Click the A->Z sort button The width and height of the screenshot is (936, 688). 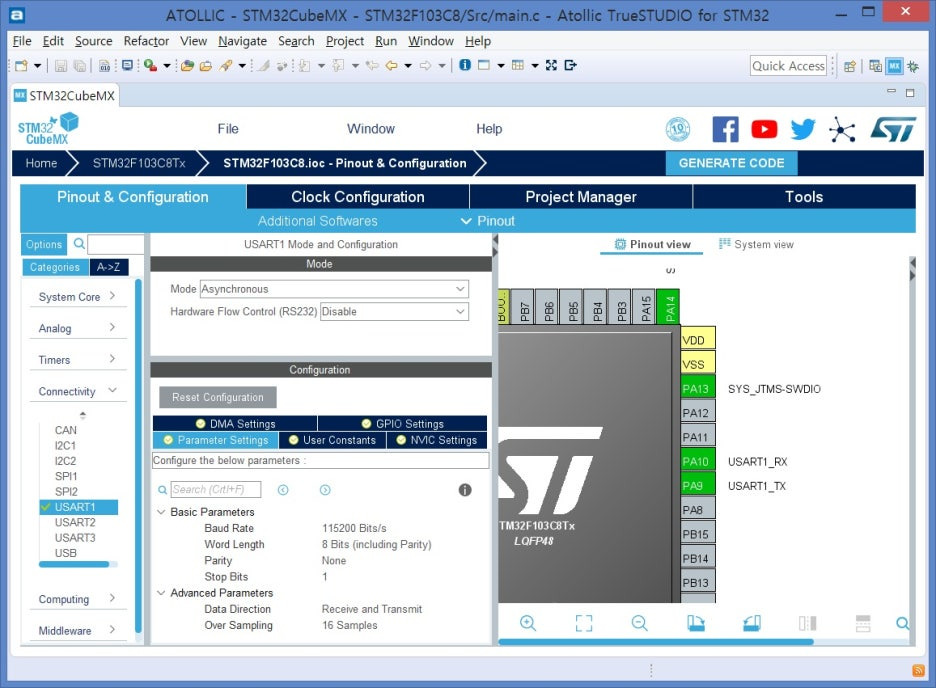click(x=109, y=267)
